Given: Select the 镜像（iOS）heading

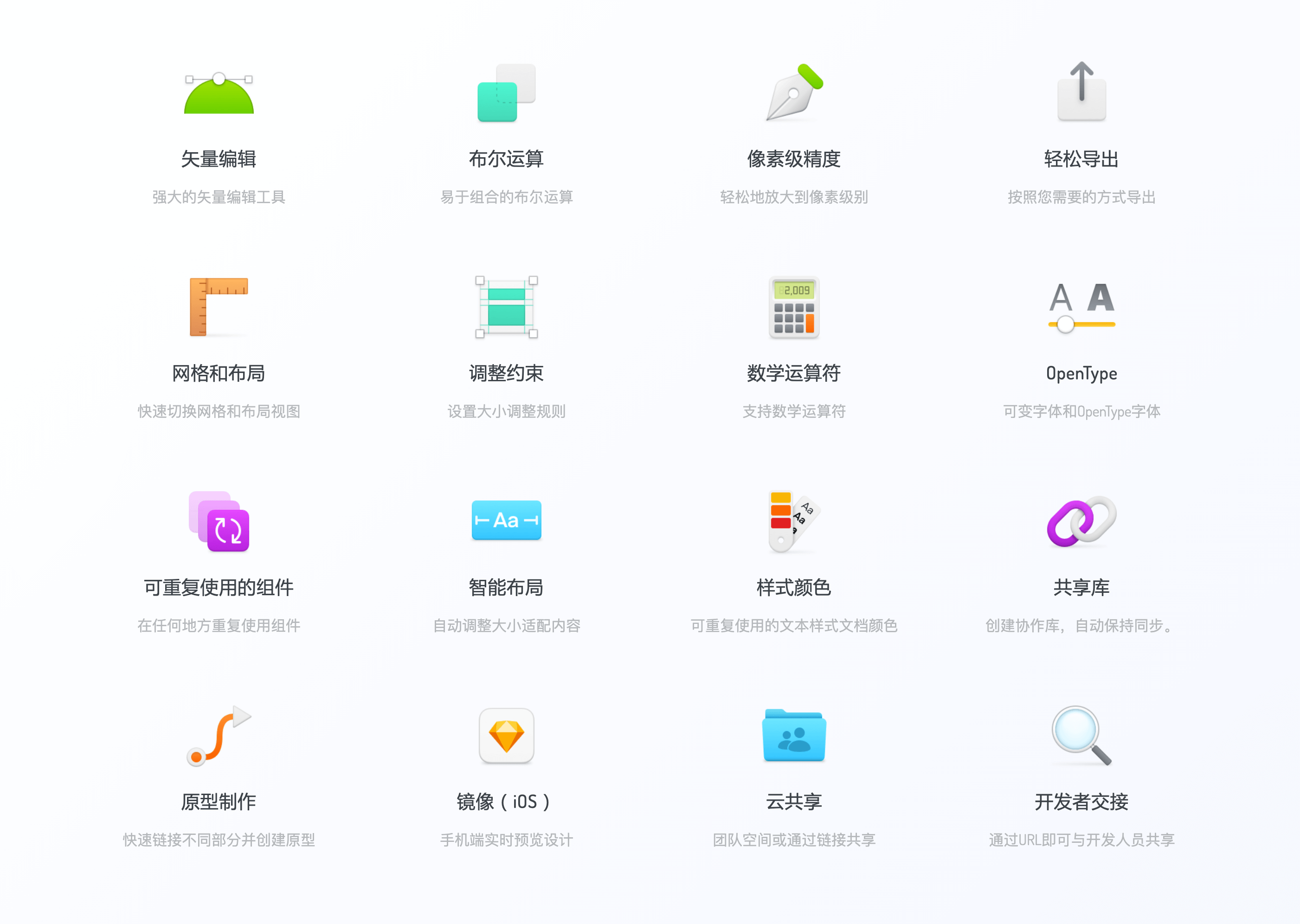Looking at the screenshot, I should pyautogui.click(x=503, y=802).
